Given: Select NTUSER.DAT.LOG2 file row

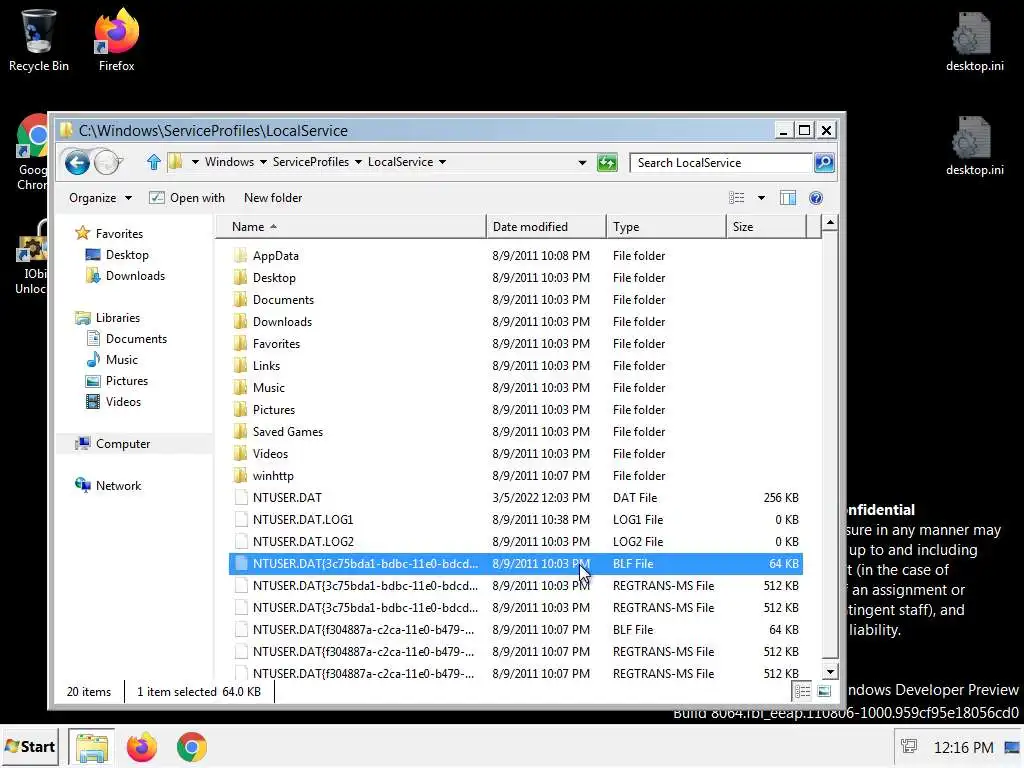Looking at the screenshot, I should 516,541.
